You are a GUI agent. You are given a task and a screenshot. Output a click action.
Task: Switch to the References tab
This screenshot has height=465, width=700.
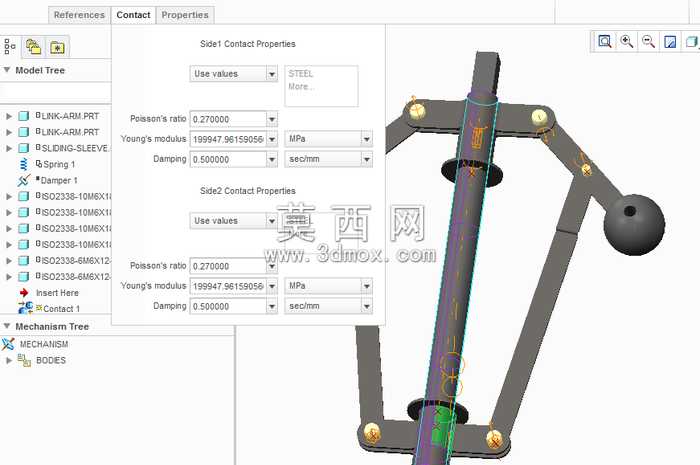pos(79,15)
